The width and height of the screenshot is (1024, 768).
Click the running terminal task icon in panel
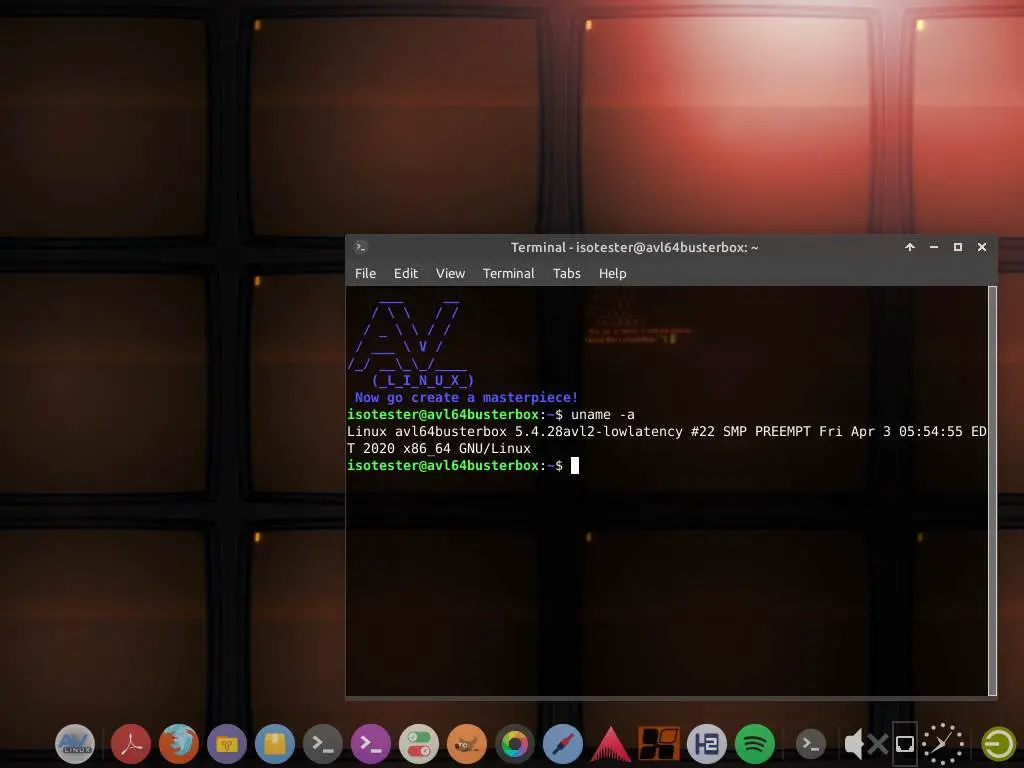[x=810, y=744]
